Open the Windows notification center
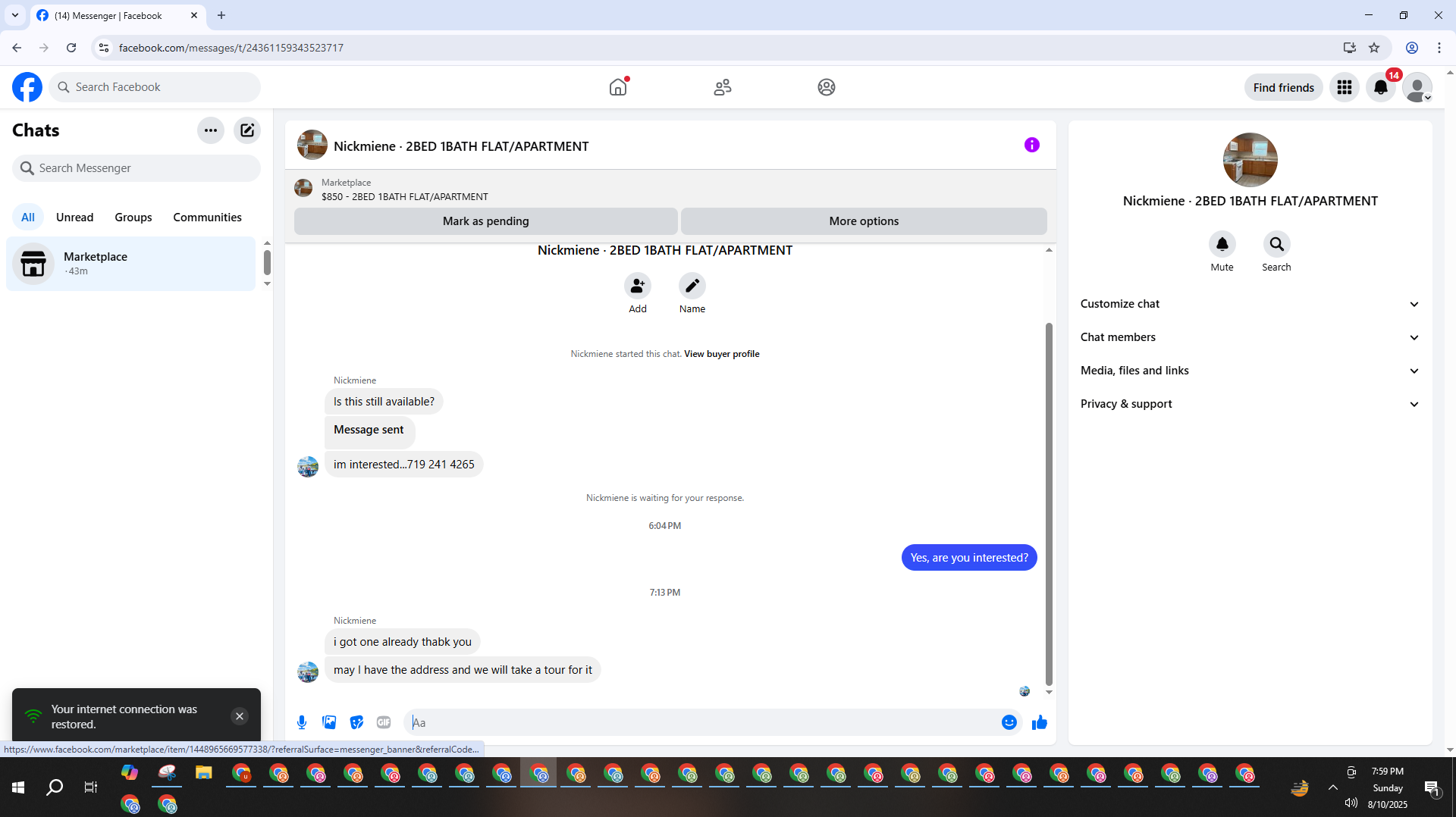Image resolution: width=1456 pixels, height=817 pixels. [x=1432, y=788]
